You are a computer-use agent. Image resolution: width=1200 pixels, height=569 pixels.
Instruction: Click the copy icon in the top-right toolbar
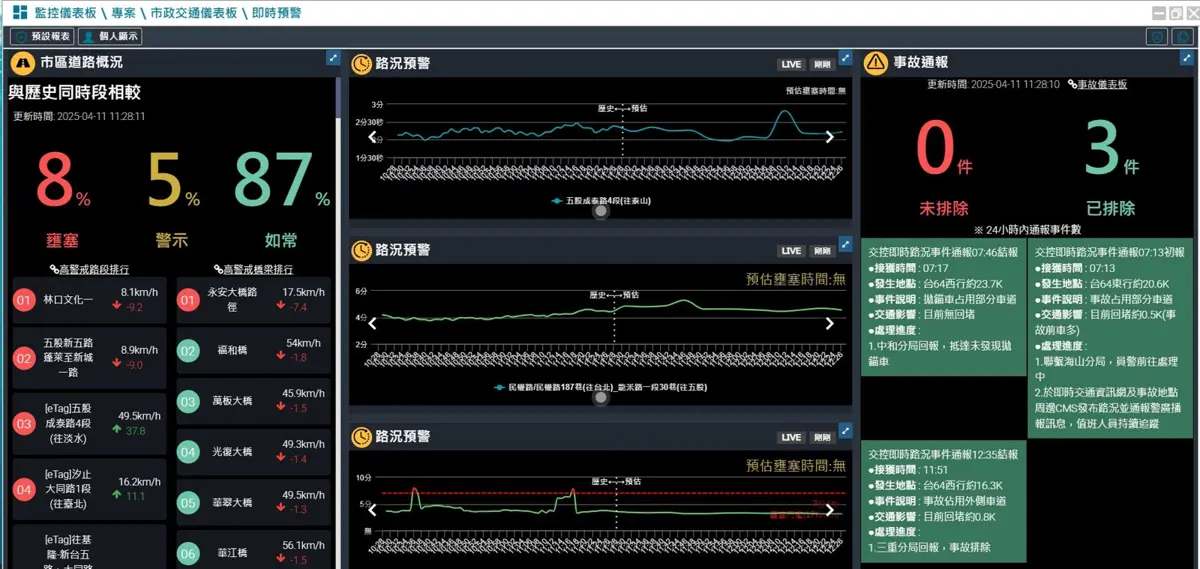click(x=1183, y=36)
